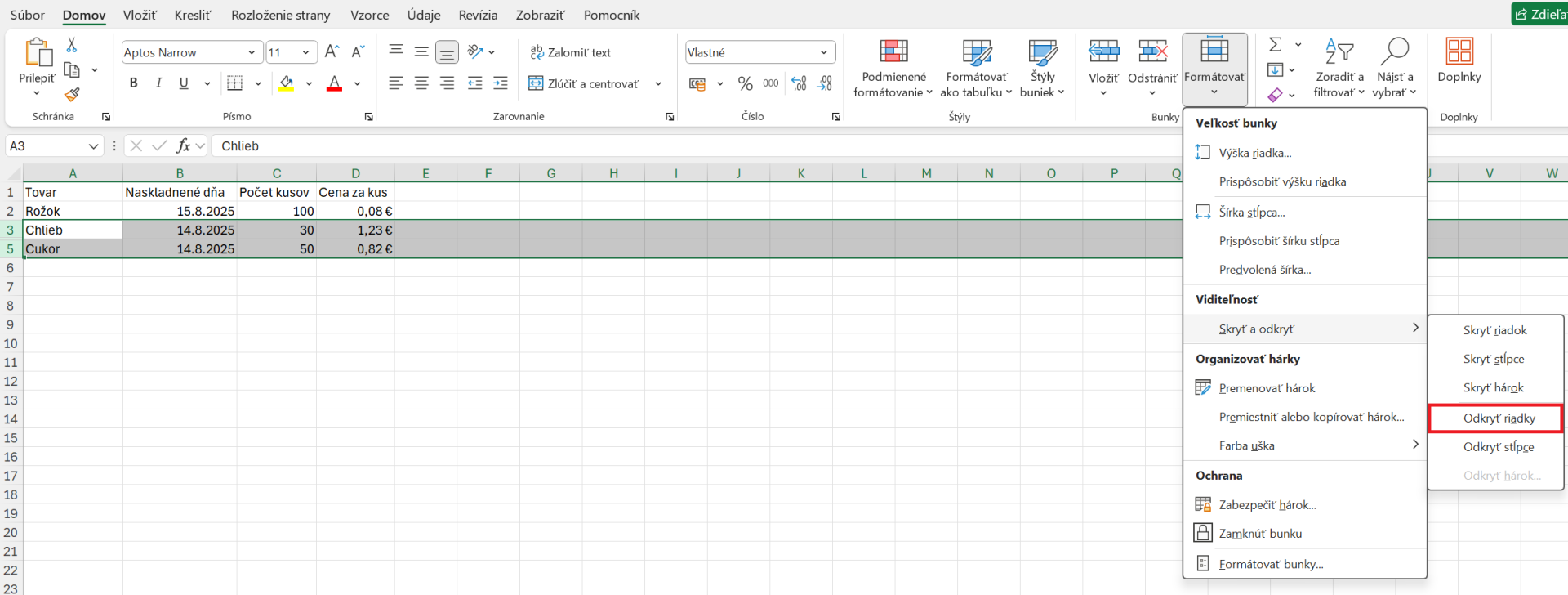Open the number format Vlastné dropdown

(x=823, y=52)
